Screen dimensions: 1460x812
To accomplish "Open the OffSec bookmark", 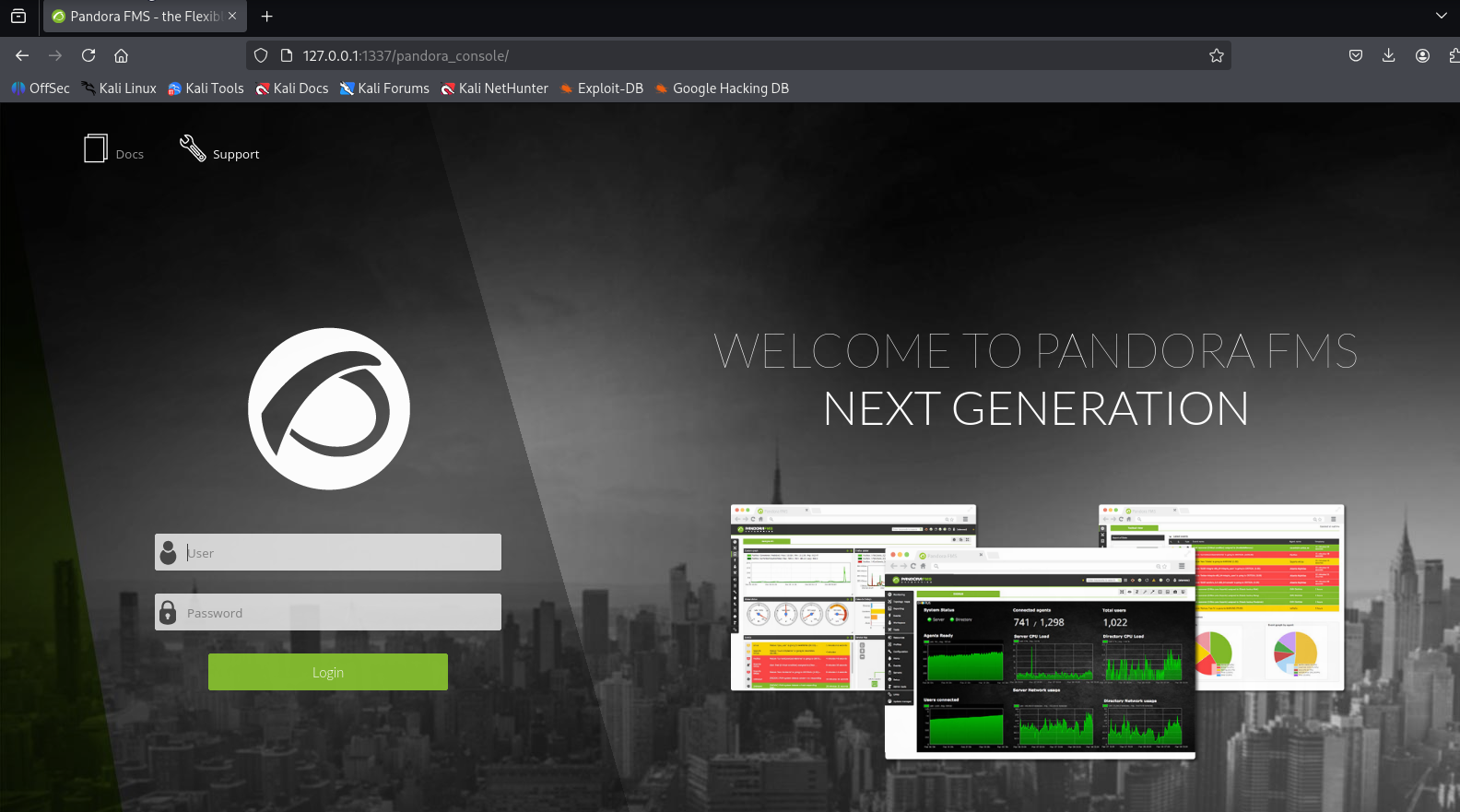I will (x=41, y=88).
